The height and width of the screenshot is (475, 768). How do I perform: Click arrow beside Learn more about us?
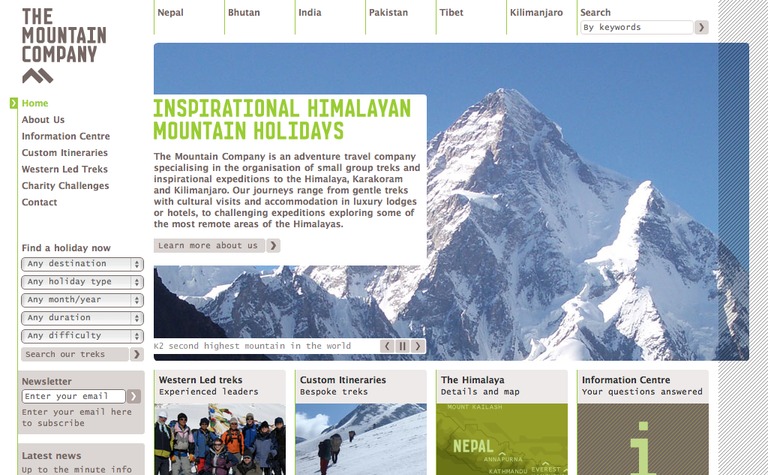pyautogui.click(x=273, y=245)
